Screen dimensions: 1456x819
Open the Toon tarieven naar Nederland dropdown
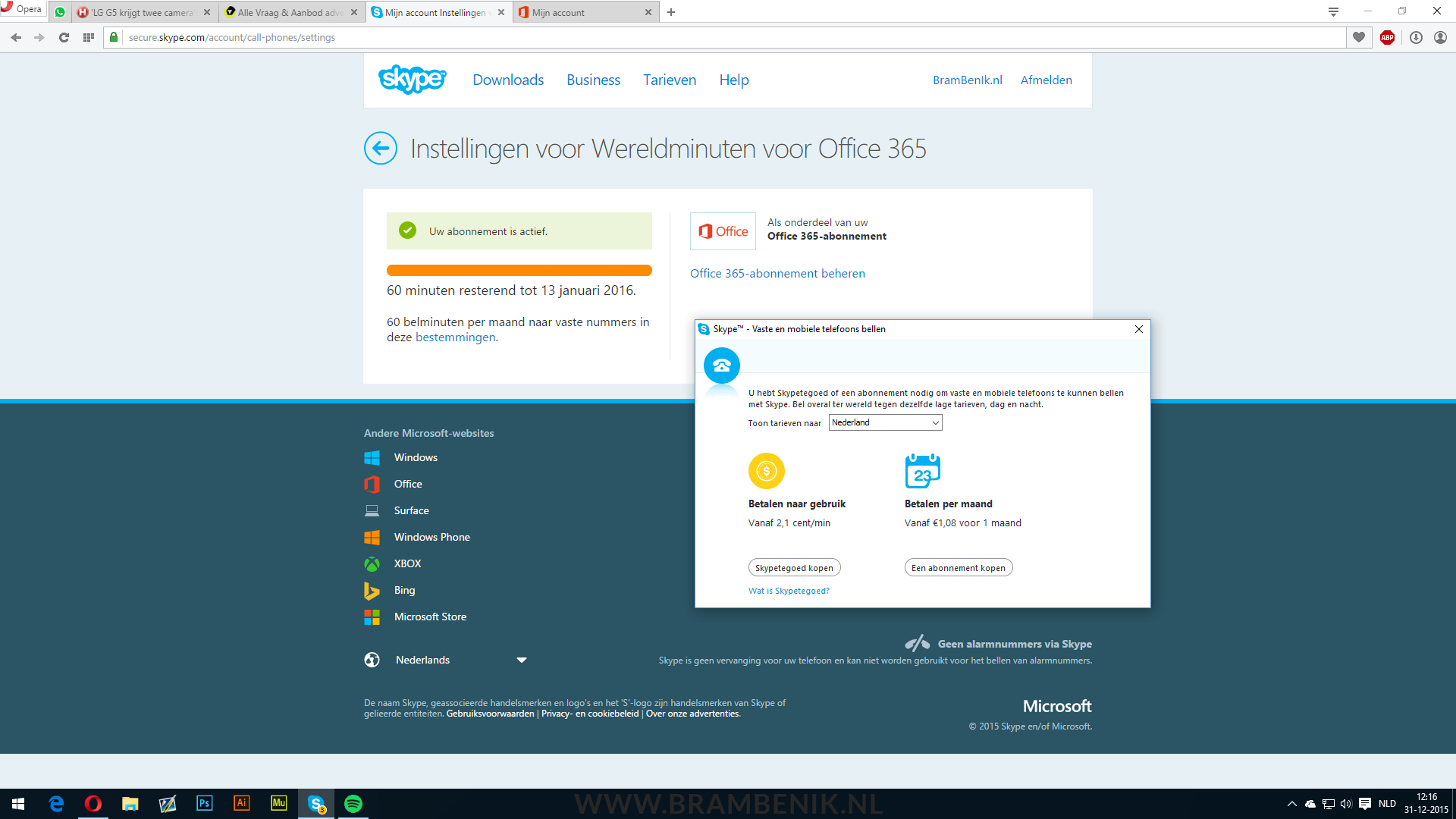(x=885, y=422)
